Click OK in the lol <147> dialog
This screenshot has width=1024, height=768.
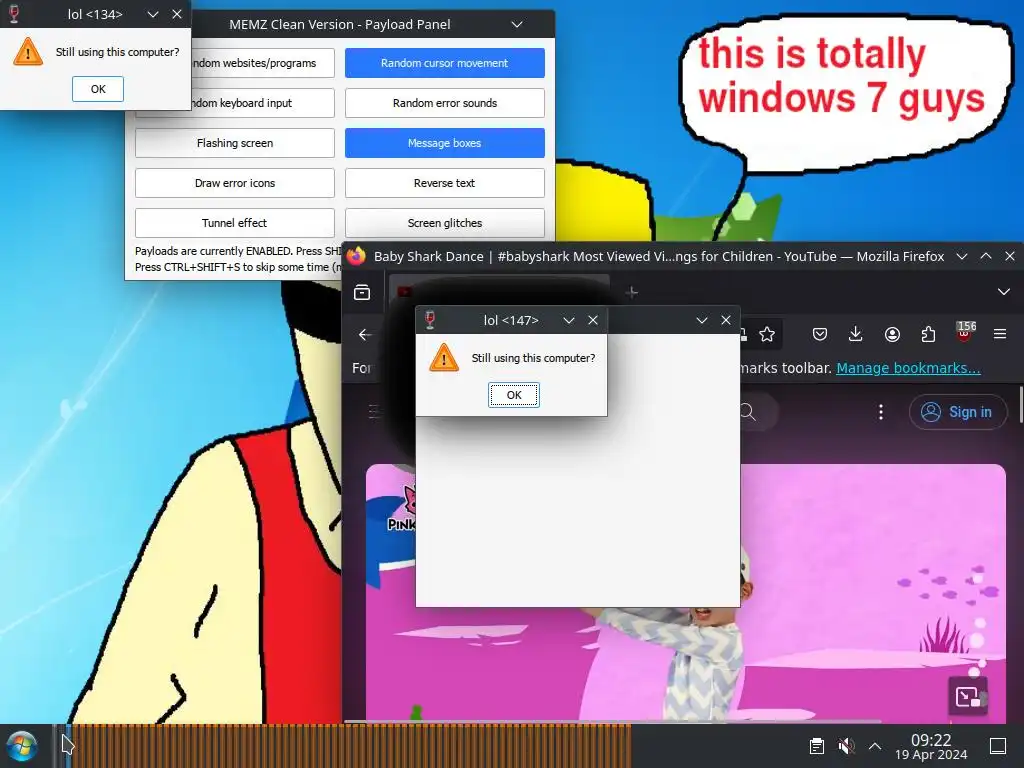(x=514, y=395)
